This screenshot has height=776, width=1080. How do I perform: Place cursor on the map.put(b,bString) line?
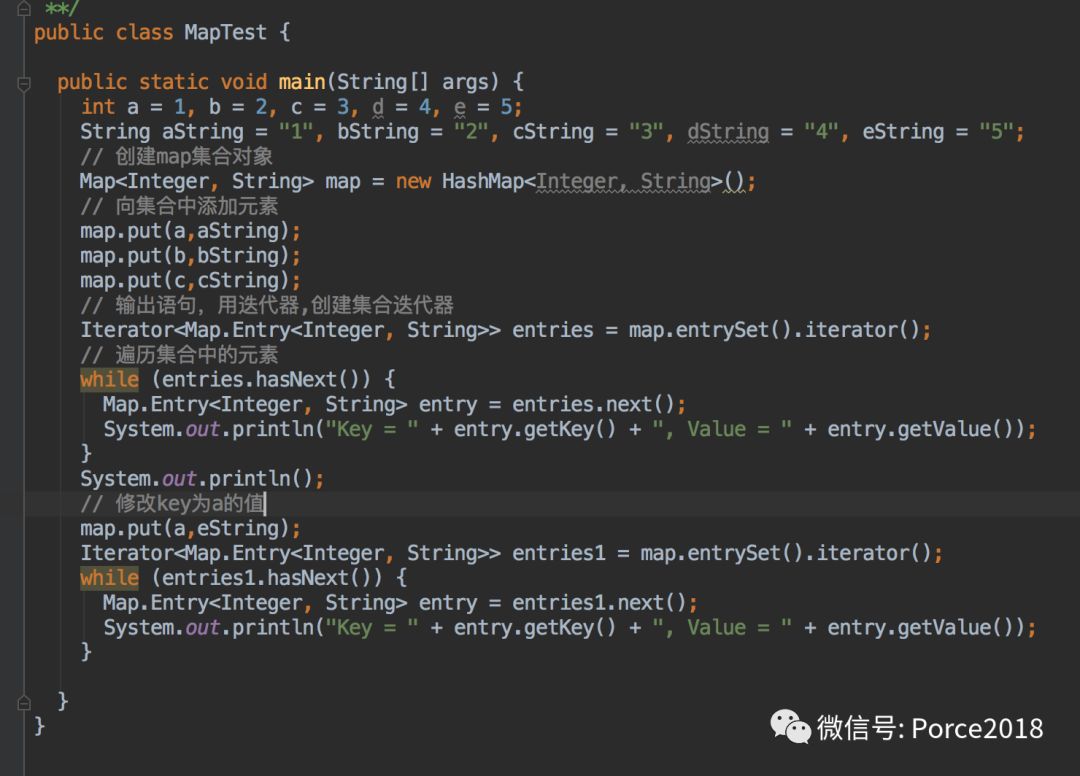[191, 255]
